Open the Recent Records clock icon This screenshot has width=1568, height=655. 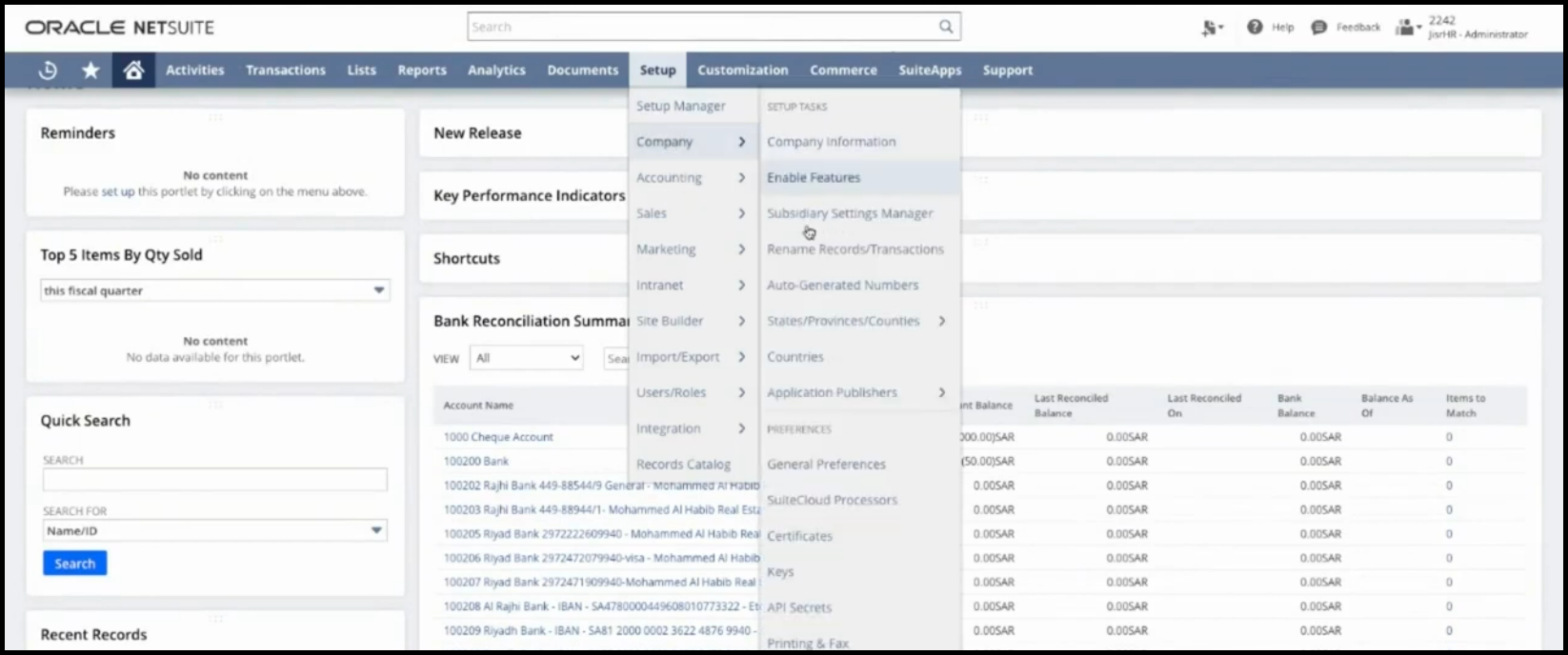point(48,70)
